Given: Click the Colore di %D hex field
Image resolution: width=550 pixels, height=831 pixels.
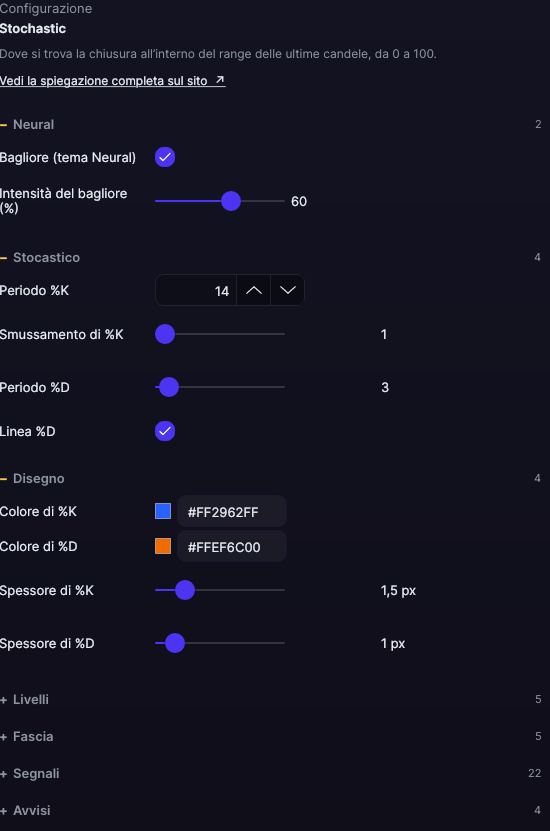Looking at the screenshot, I should 232,547.
